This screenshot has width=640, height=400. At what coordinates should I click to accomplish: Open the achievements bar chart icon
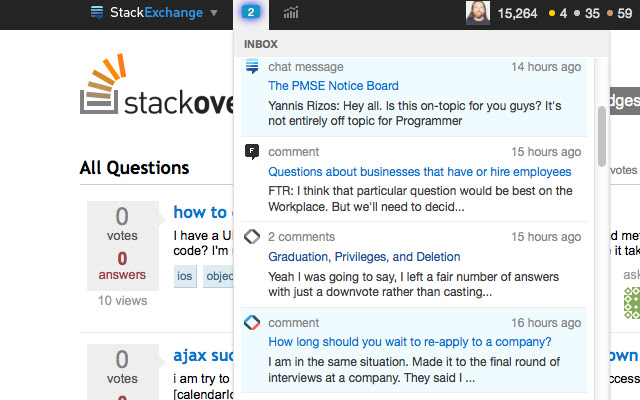point(291,13)
